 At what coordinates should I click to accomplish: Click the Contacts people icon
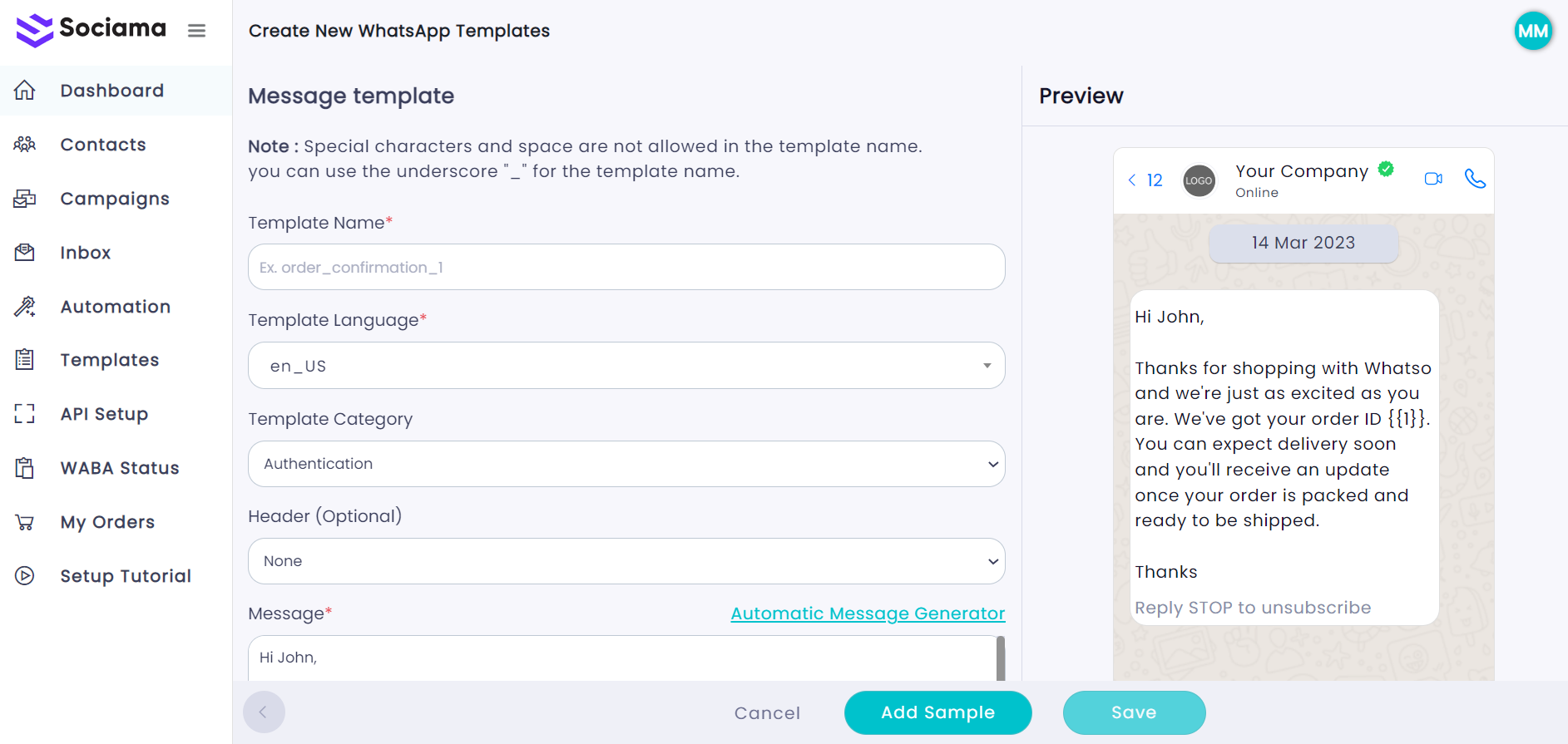[x=25, y=145]
